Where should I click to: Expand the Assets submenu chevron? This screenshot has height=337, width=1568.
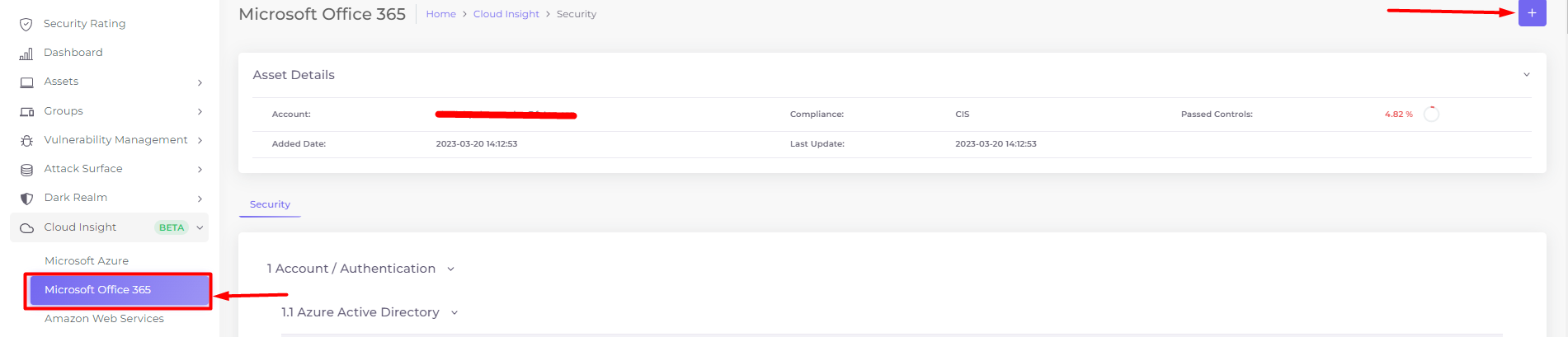point(200,82)
